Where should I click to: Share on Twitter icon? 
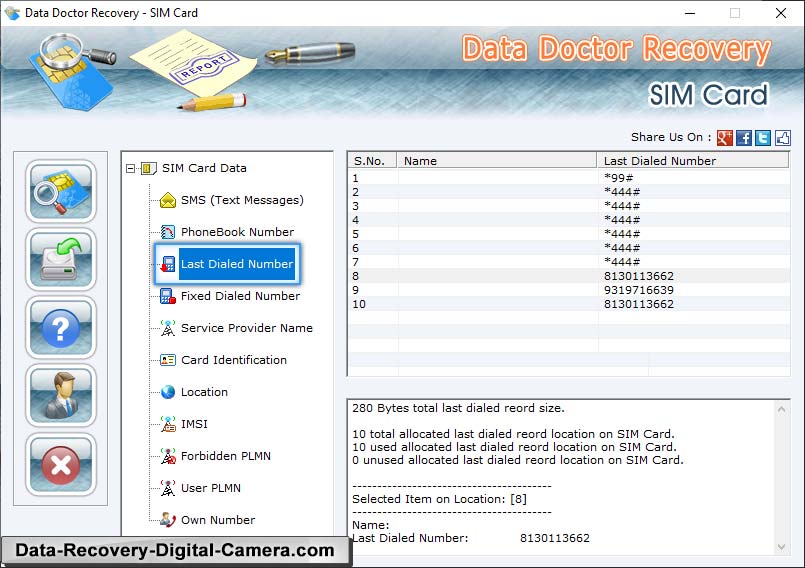pos(763,138)
